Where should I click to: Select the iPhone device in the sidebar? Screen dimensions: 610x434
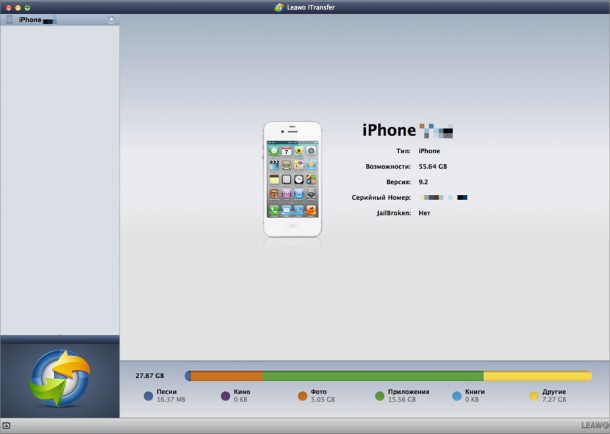click(x=60, y=20)
